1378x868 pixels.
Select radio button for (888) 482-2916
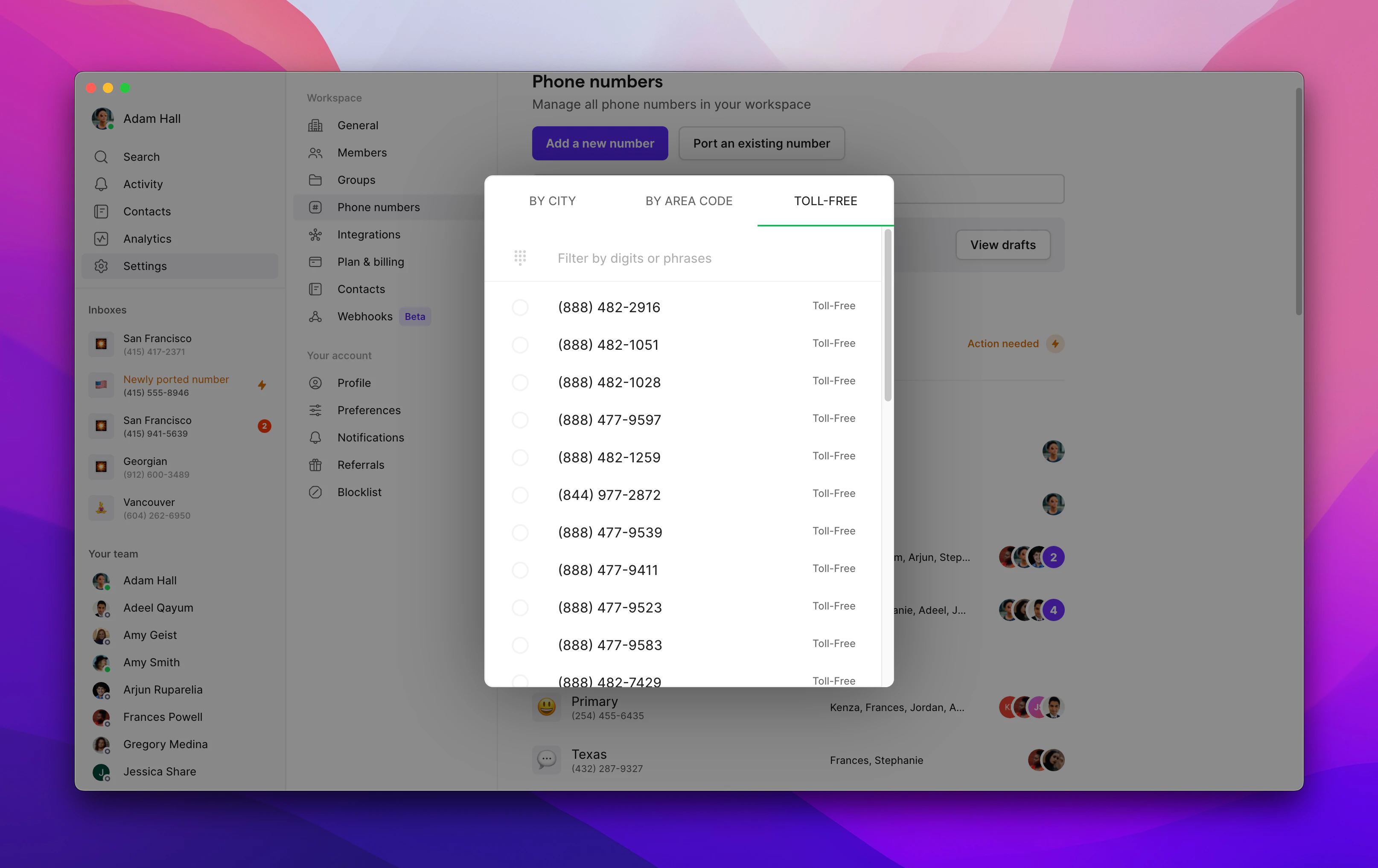click(520, 308)
